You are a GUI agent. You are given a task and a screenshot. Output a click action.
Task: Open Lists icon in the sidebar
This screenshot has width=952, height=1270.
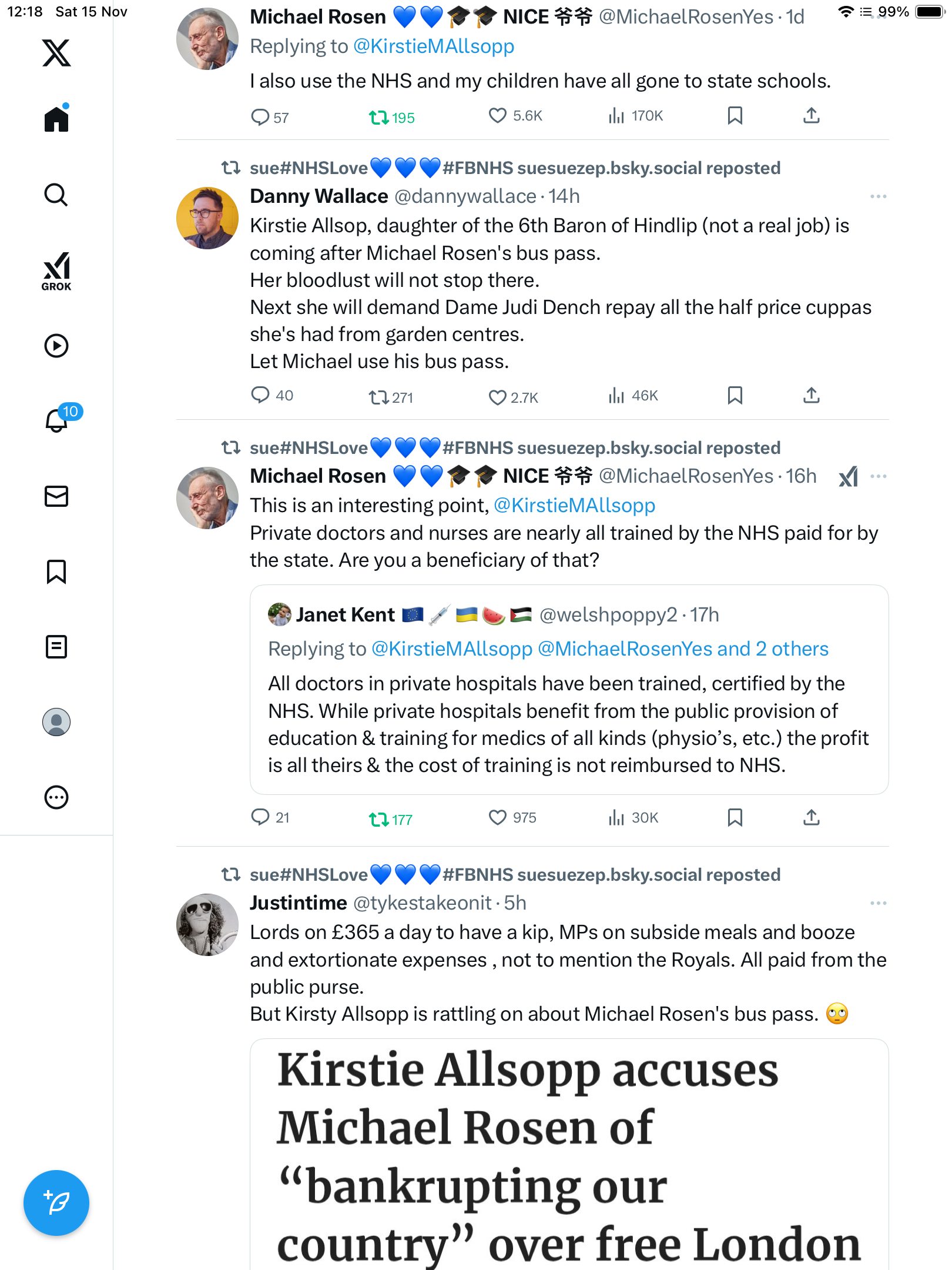(56, 647)
